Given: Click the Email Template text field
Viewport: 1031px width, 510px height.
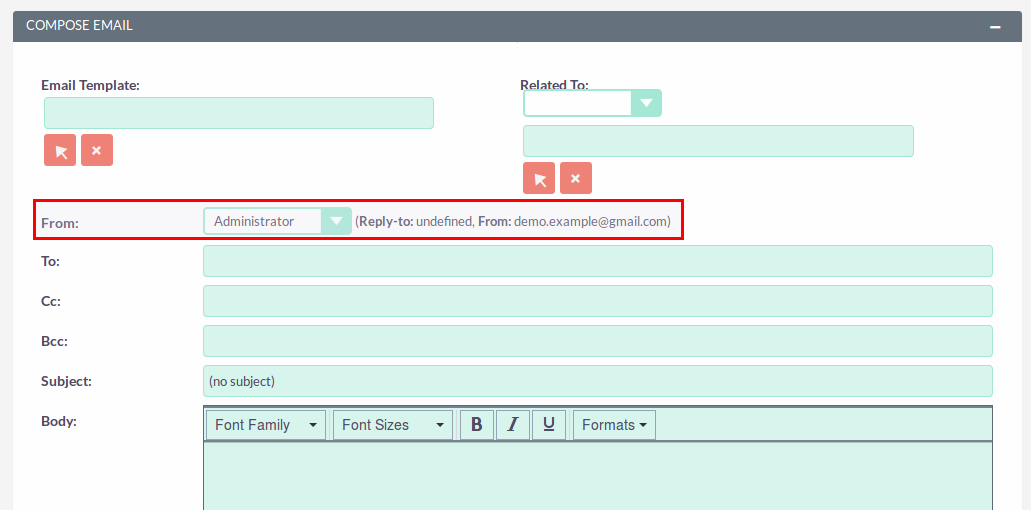Looking at the screenshot, I should tap(239, 113).
